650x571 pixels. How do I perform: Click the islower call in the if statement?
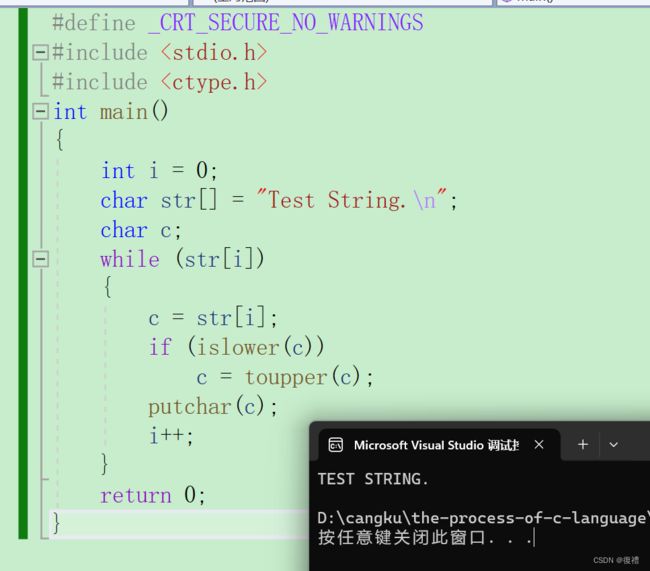pyautogui.click(x=238, y=347)
